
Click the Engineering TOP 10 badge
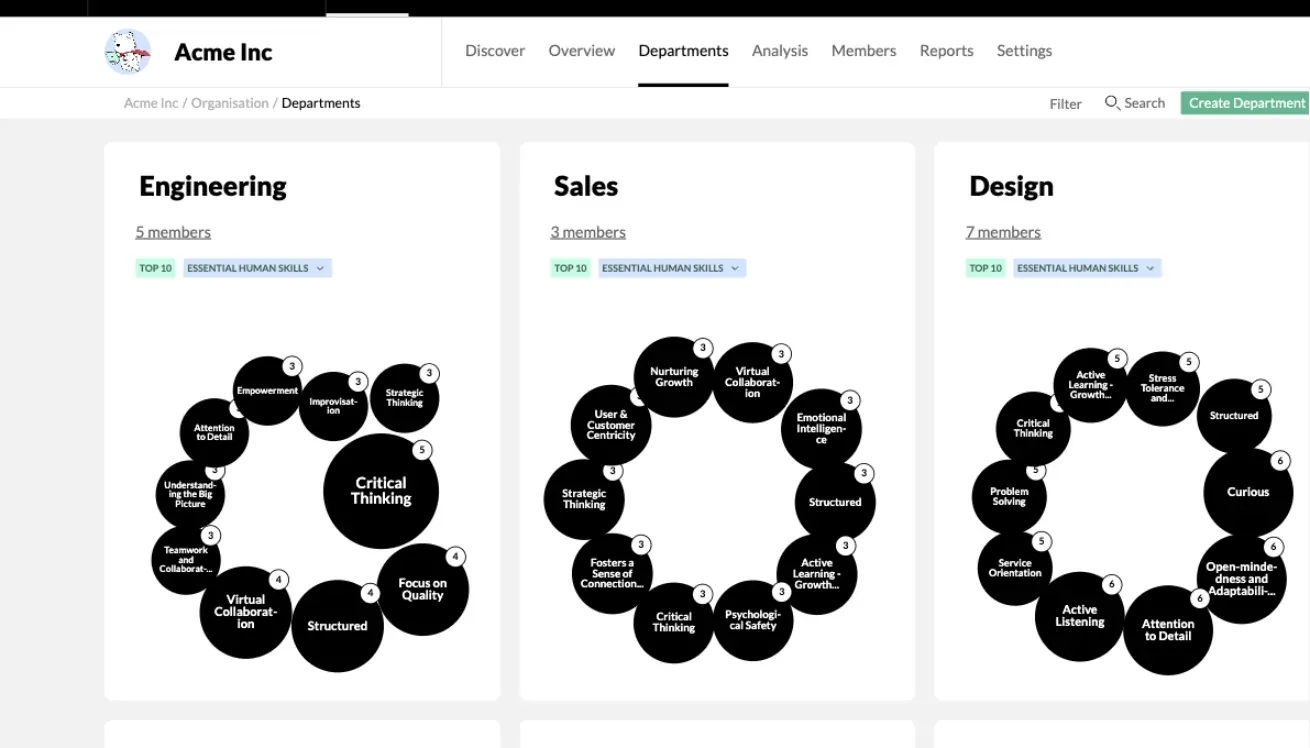(x=155, y=268)
